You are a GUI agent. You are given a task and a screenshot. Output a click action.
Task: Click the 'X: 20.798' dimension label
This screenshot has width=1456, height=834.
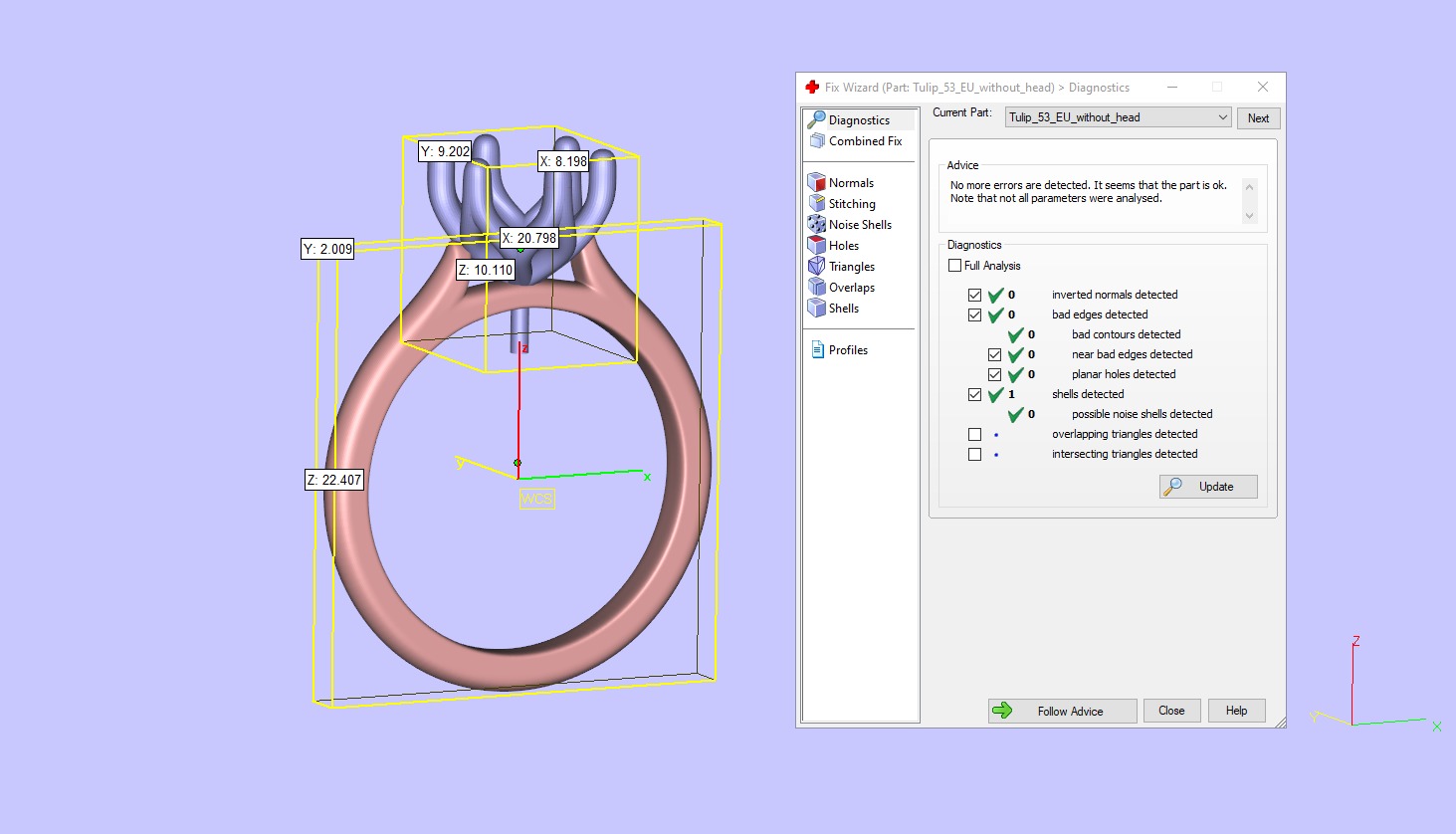[x=528, y=239]
